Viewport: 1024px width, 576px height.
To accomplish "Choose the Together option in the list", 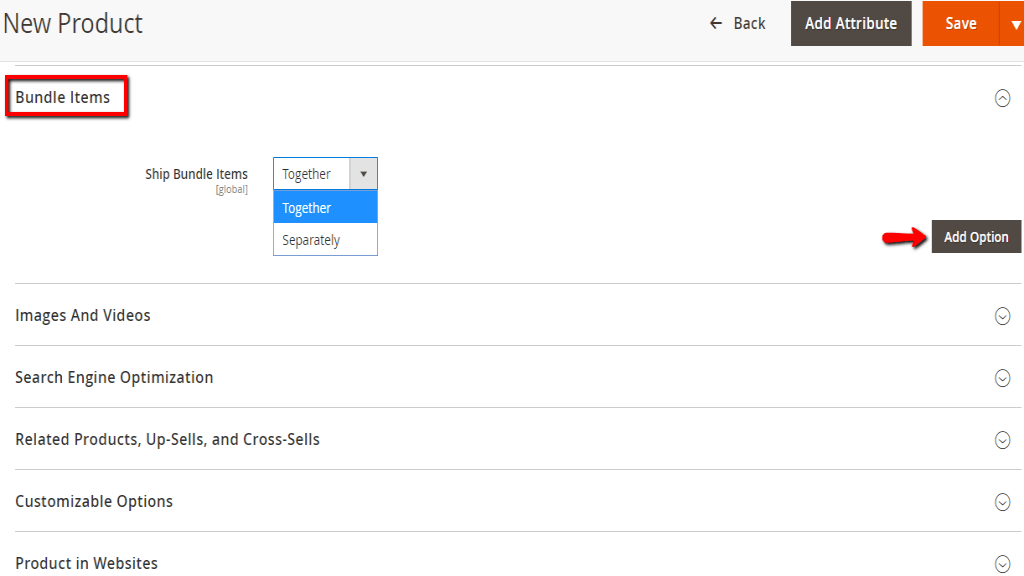I will 325,208.
